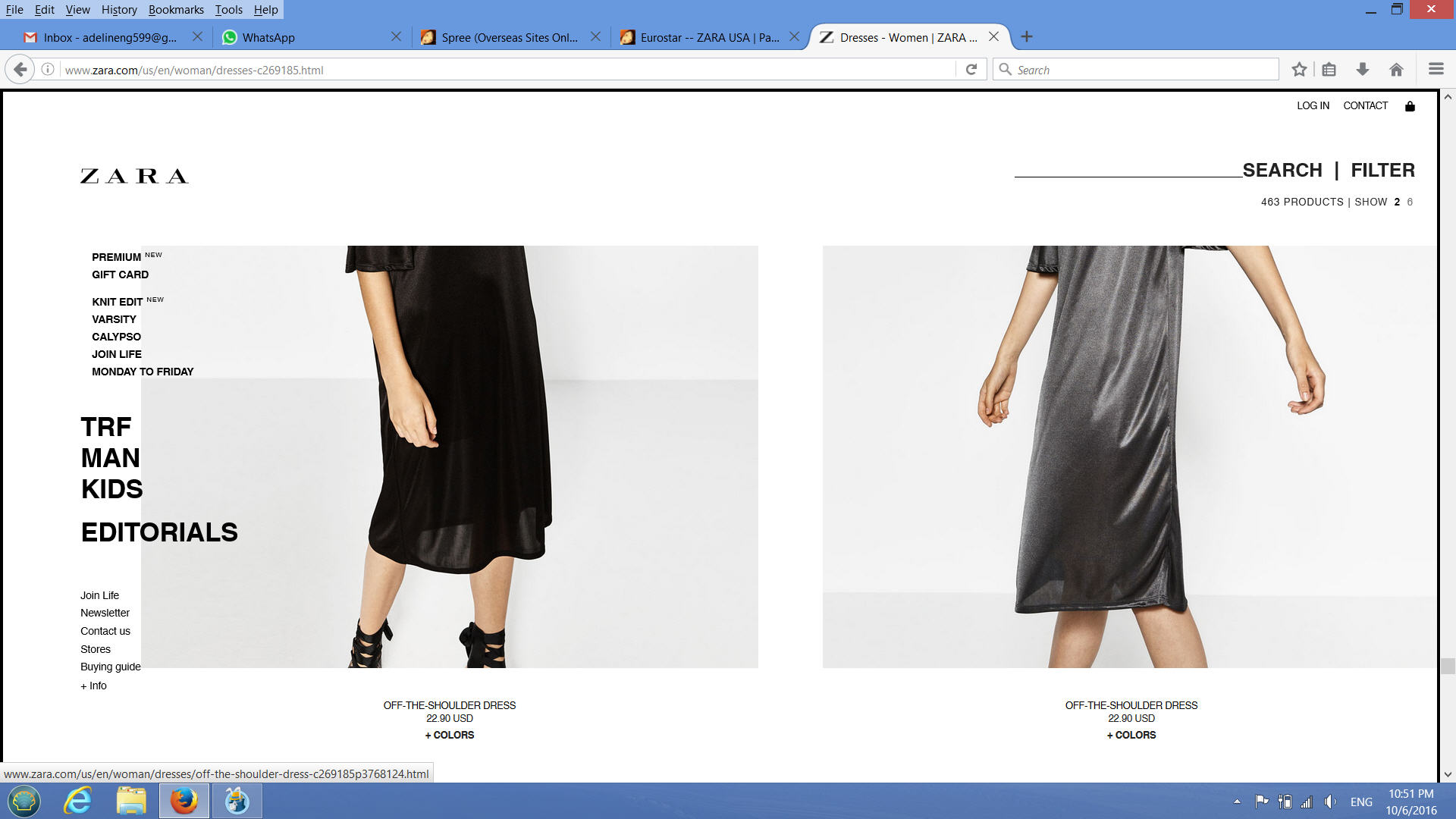Screen dimensions: 1456x819
Task: Close the Eurostar ZARA USA tab
Action: coord(794,36)
